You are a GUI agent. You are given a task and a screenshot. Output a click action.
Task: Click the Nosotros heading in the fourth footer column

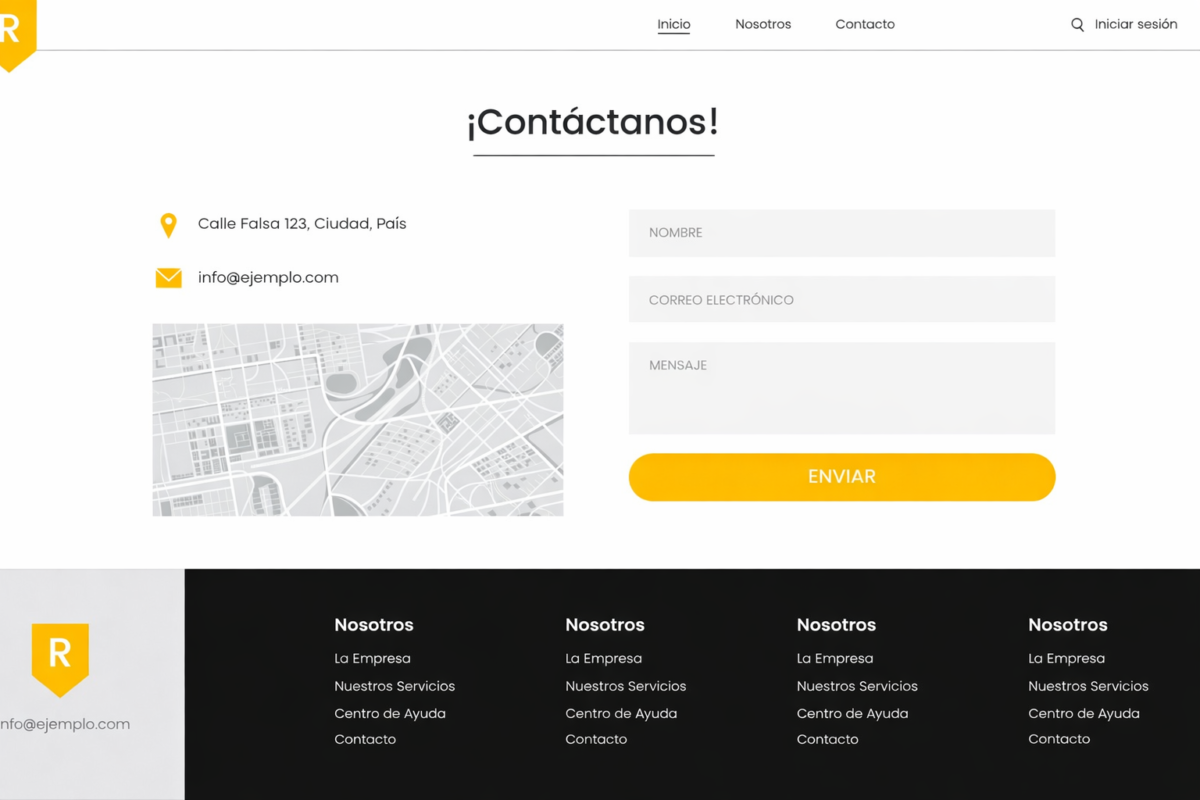tap(1067, 624)
